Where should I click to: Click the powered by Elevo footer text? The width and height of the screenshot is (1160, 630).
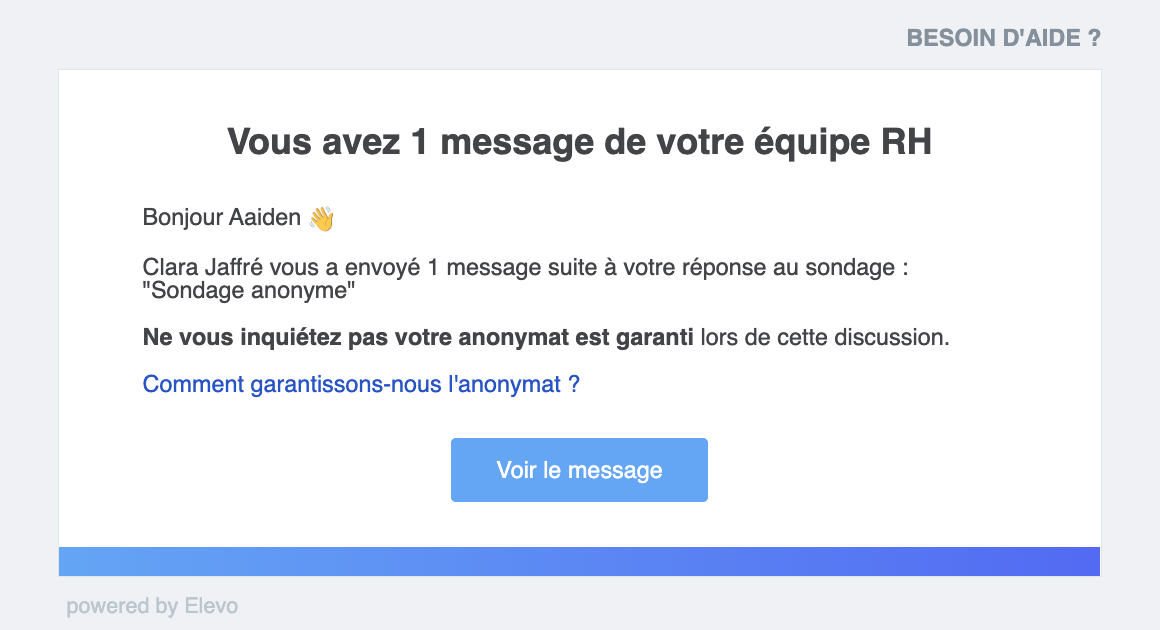point(152,606)
